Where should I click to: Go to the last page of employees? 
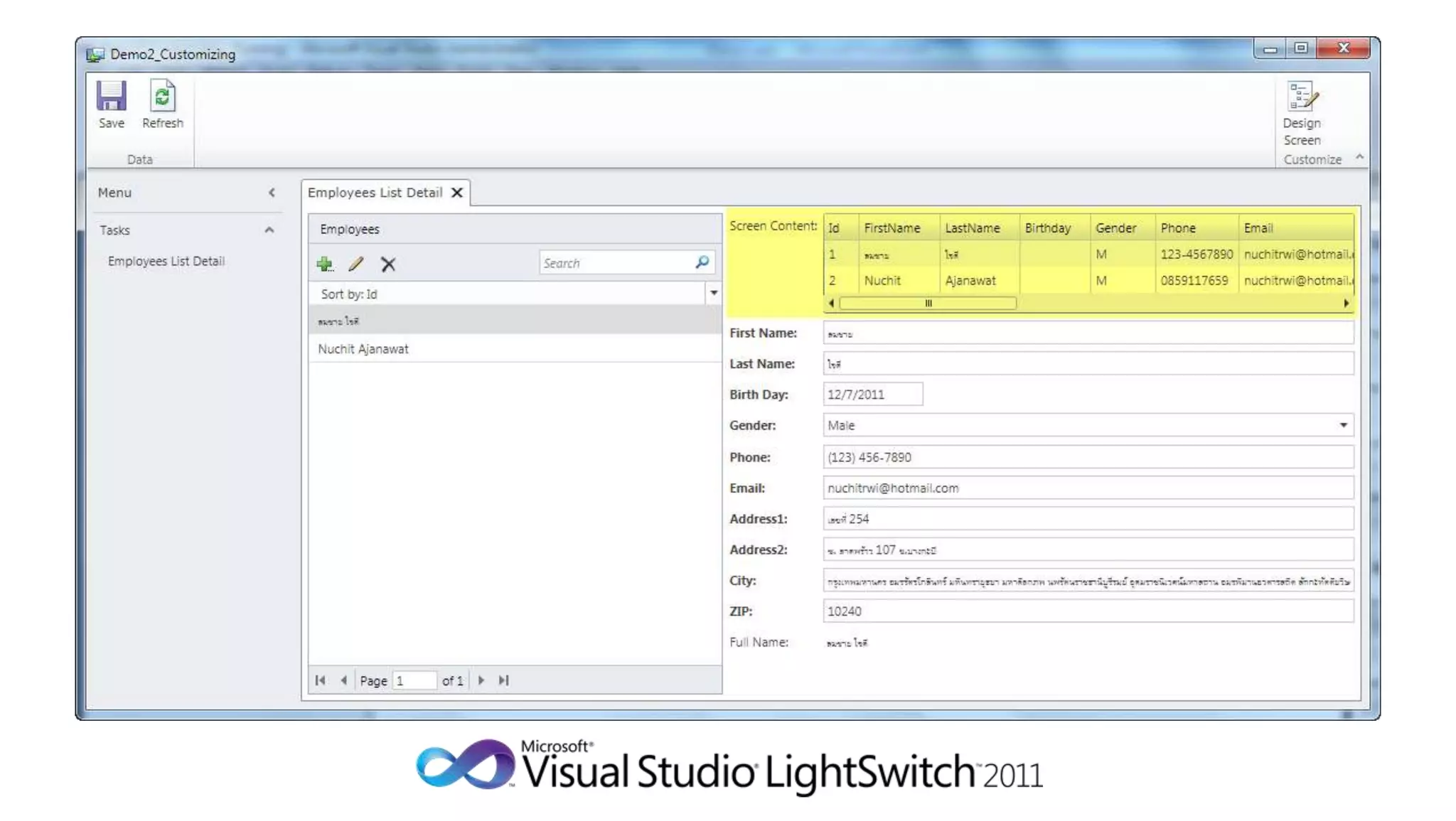pos(503,680)
